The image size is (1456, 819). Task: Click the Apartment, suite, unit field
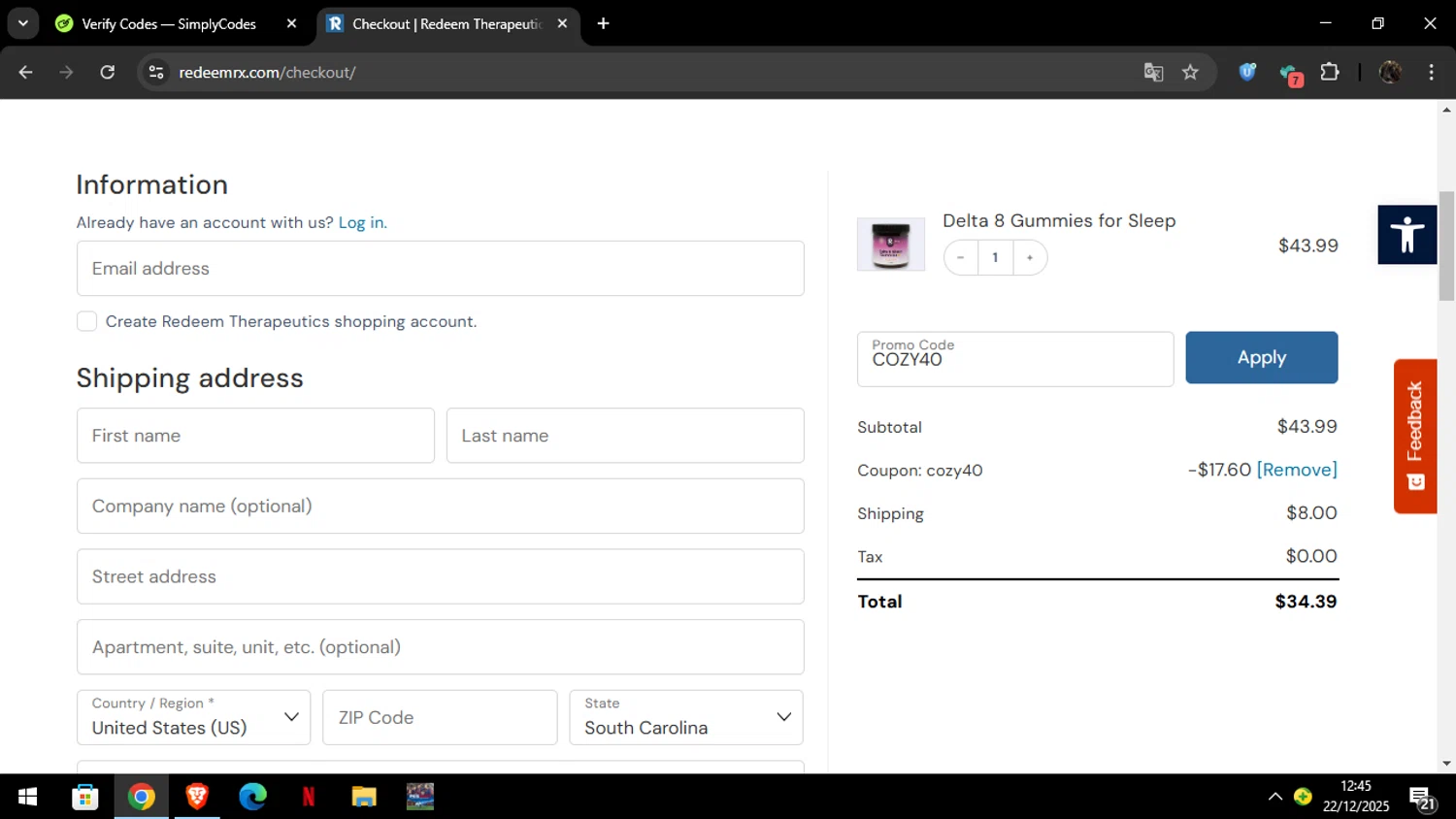[x=441, y=647]
